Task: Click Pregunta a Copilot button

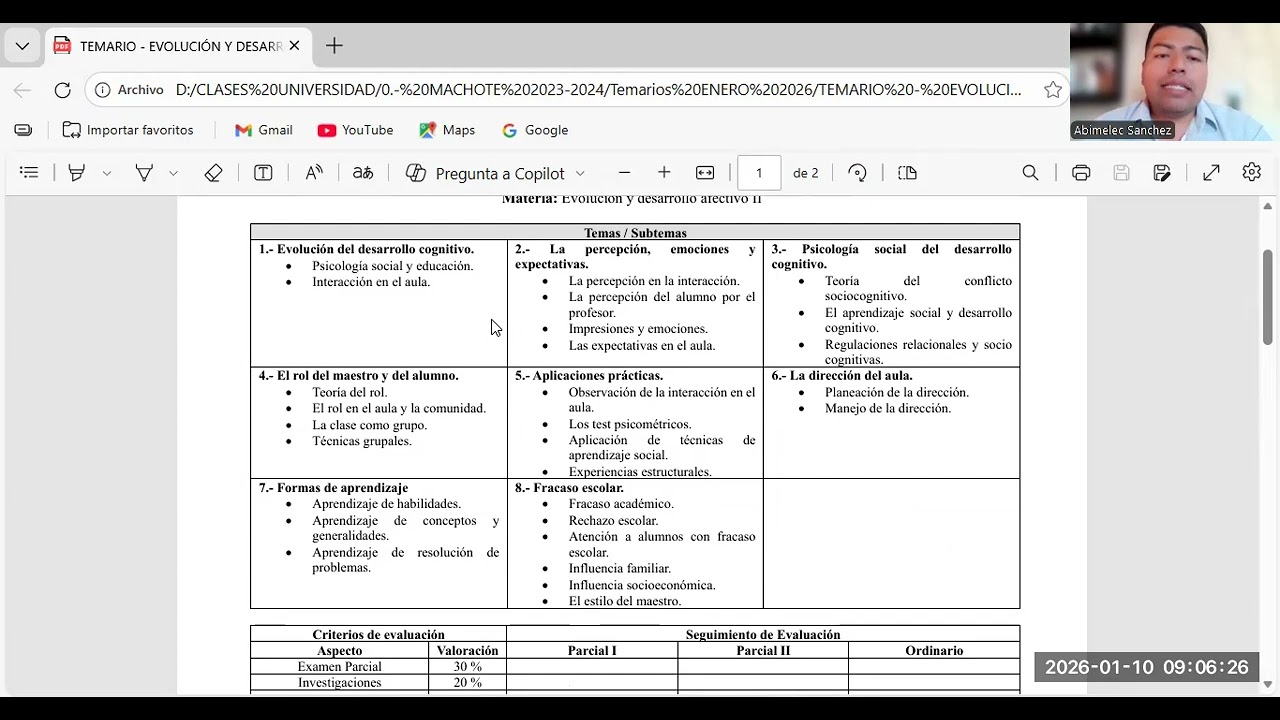Action: tap(486, 173)
